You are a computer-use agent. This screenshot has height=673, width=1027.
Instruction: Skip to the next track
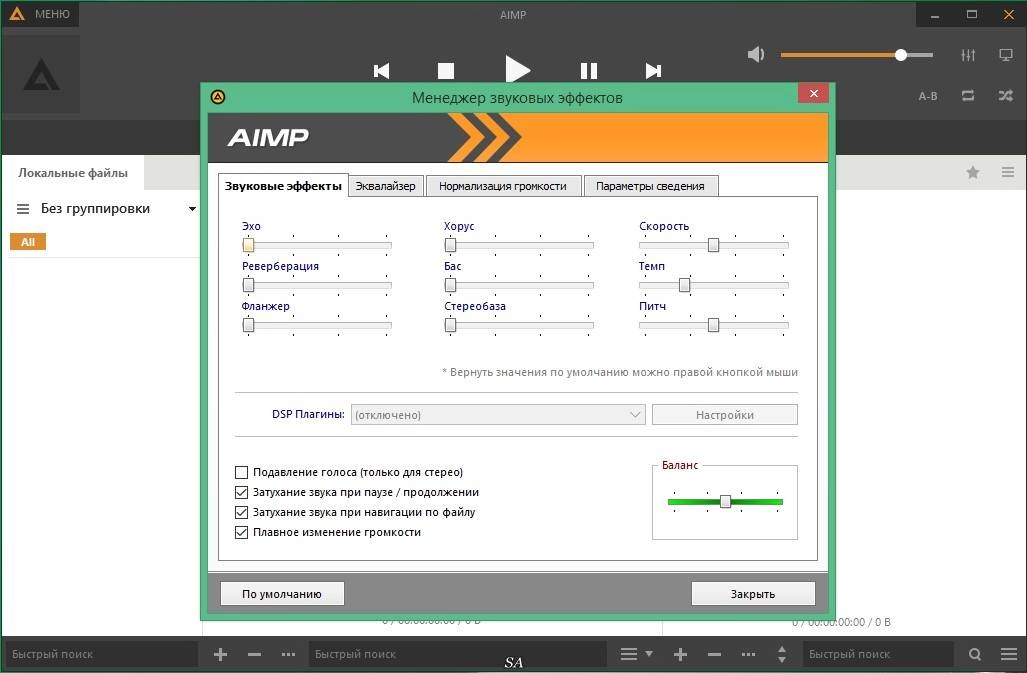[653, 71]
